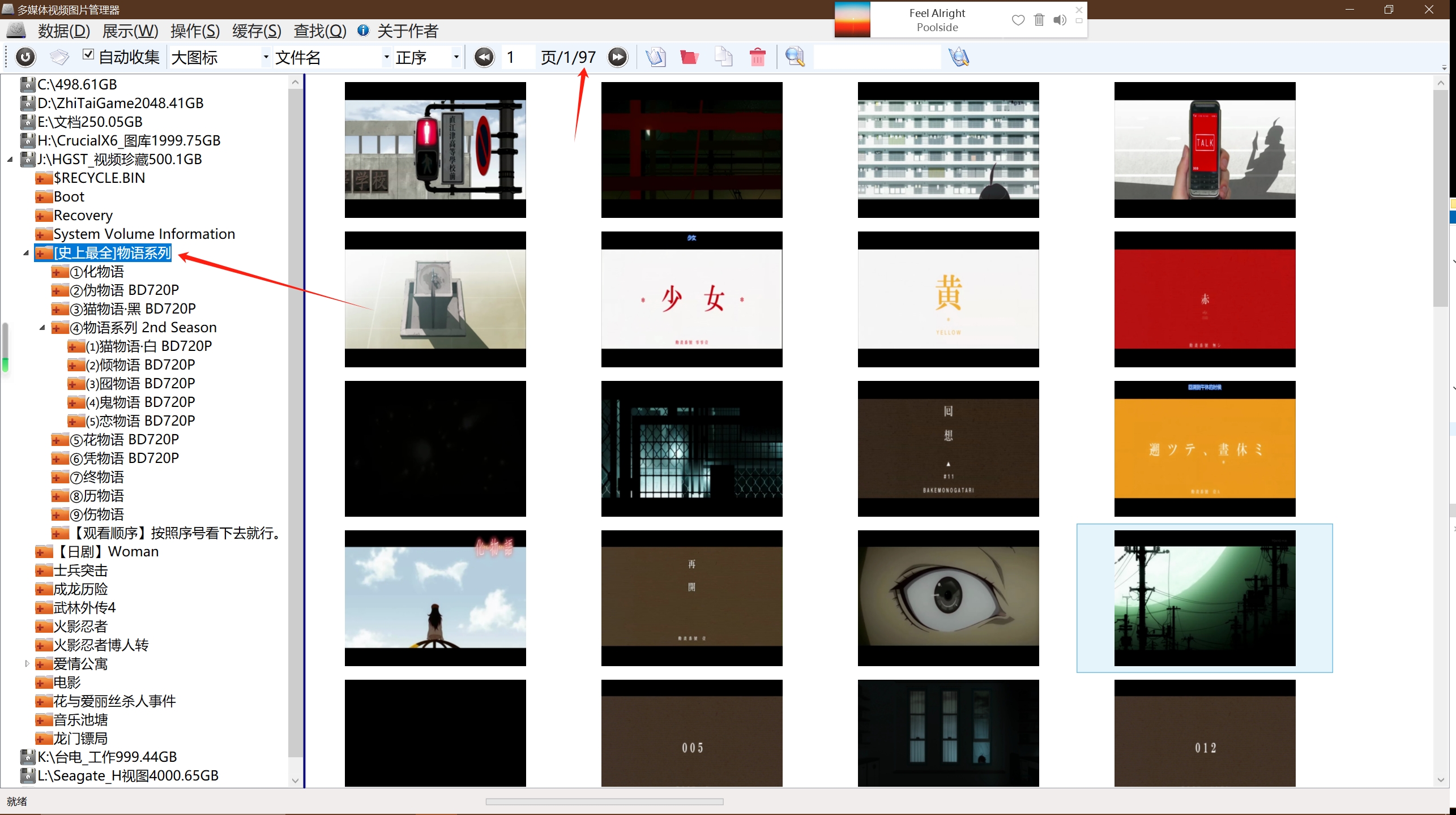Click the search filter icon right of search box

pos(959,57)
